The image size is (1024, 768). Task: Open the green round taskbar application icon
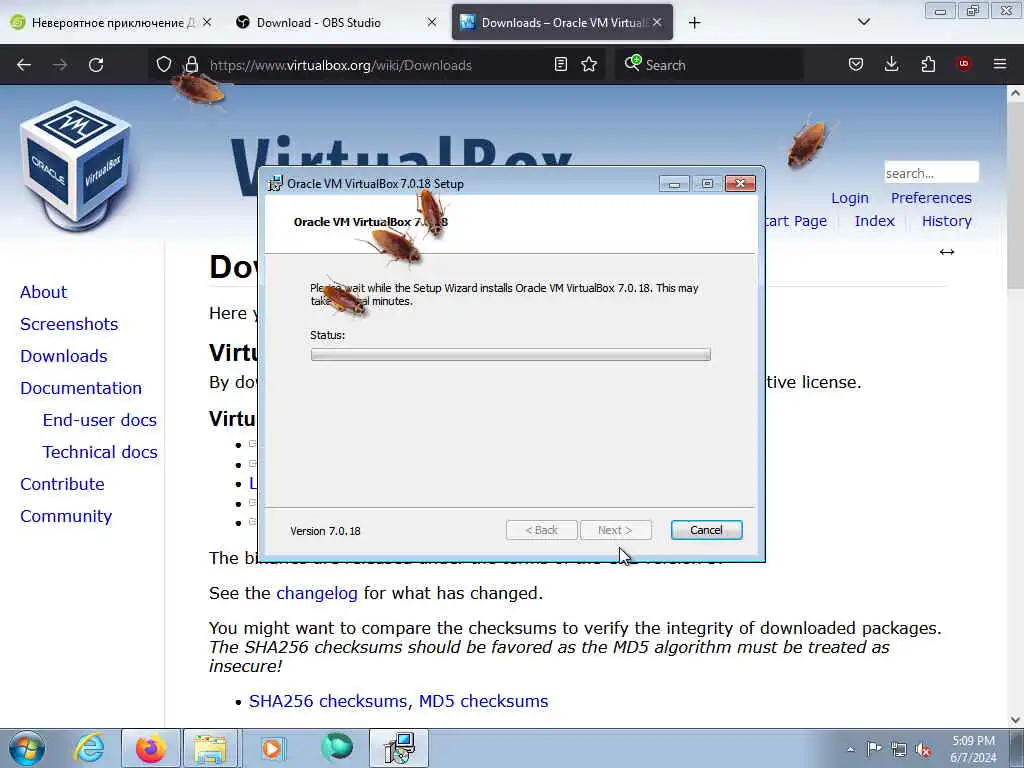coord(336,747)
